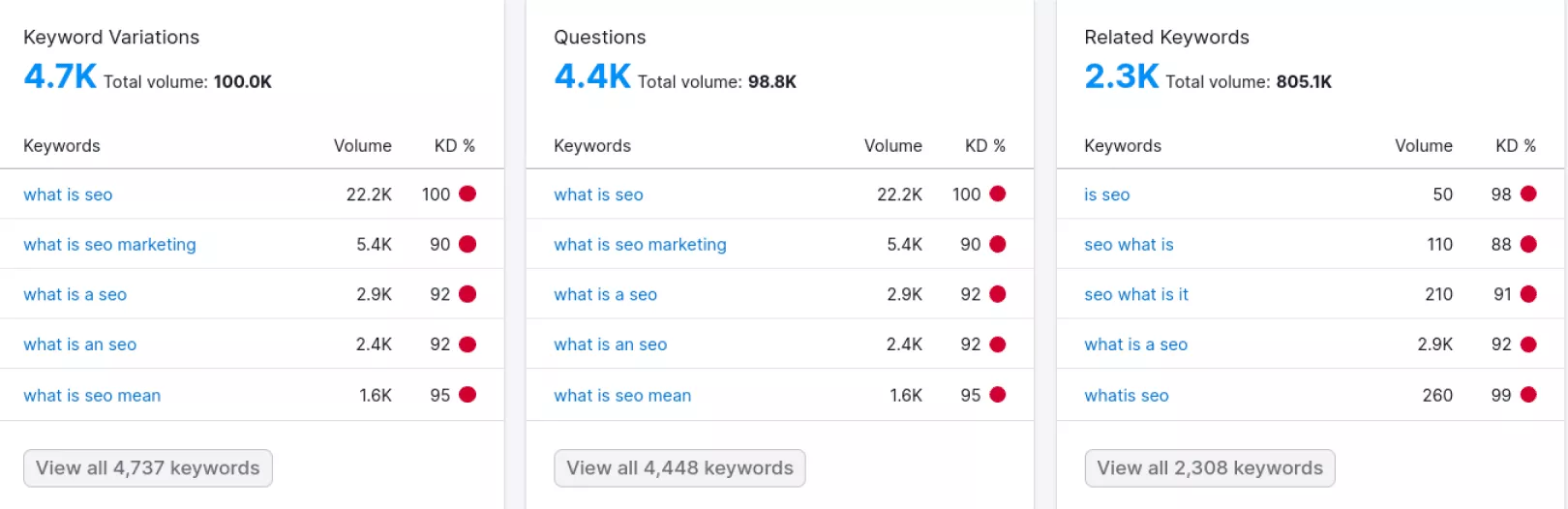Open 'what is seo marketing' in Keyword Variations
The height and width of the screenshot is (509, 1568).
coord(109,245)
